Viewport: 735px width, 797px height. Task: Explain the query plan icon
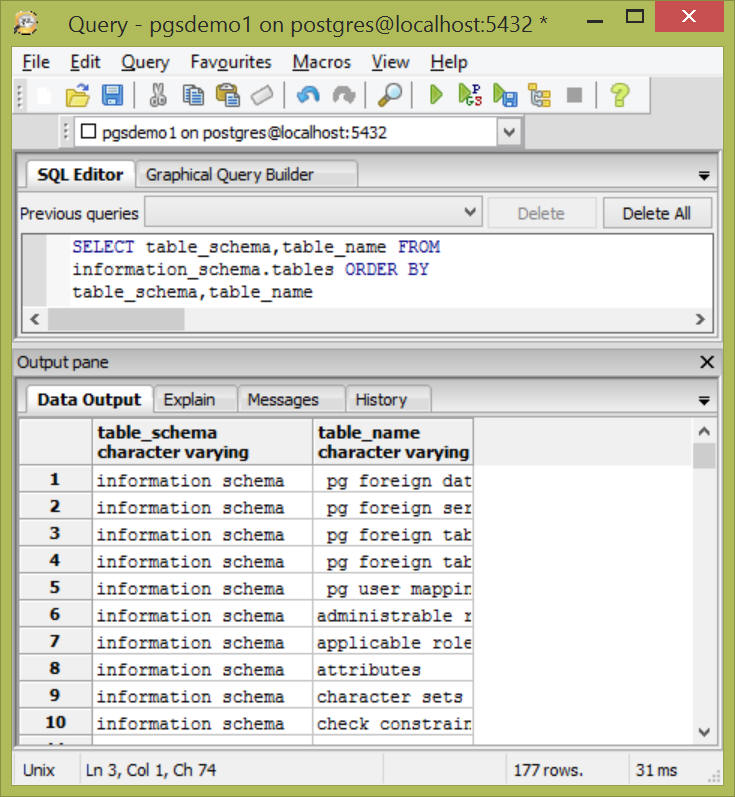click(539, 95)
